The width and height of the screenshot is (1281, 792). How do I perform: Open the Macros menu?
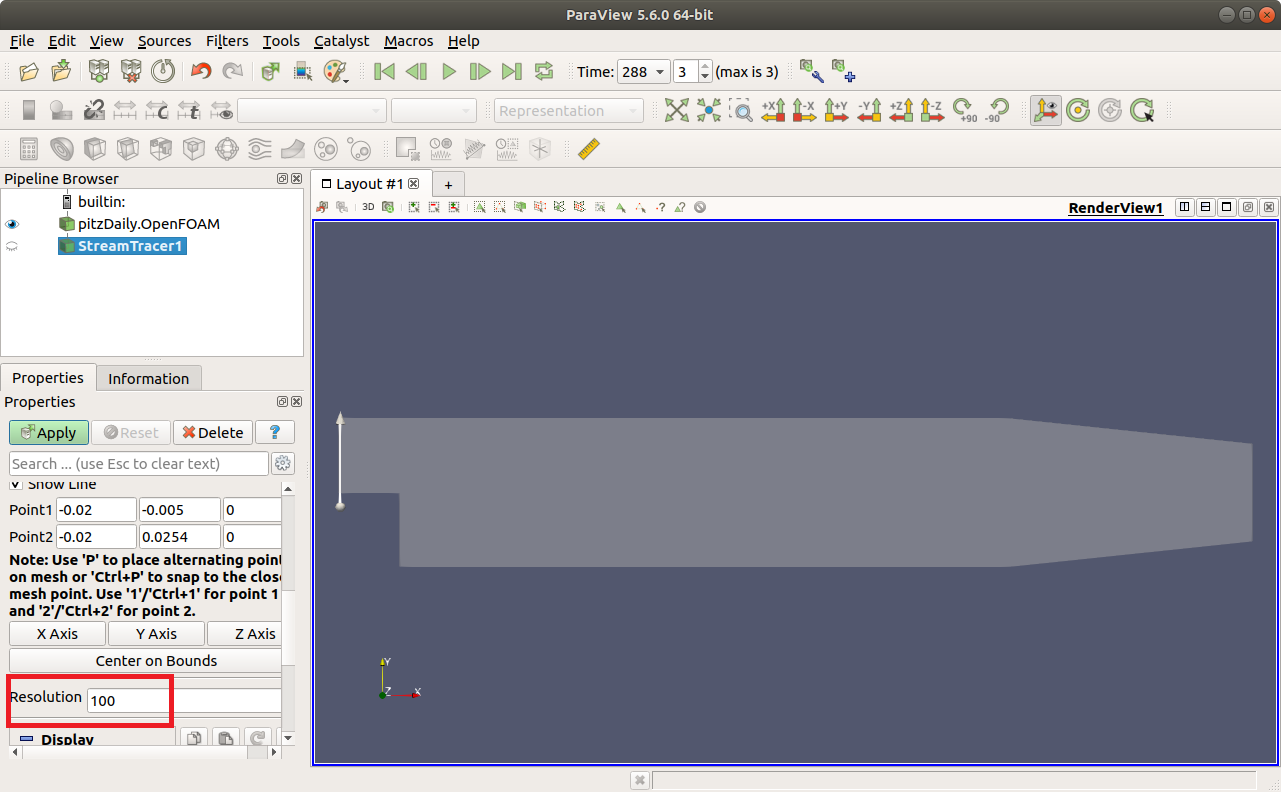click(x=408, y=41)
